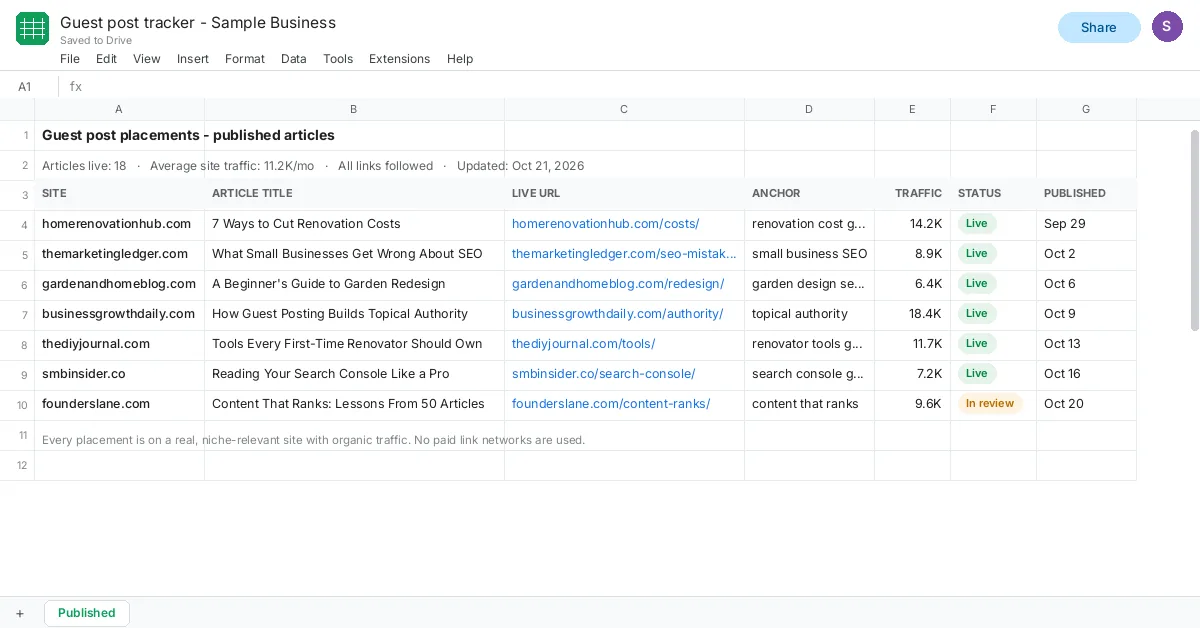This screenshot has height=628, width=1200.
Task: Select the 'Sep 29' published date cell
Action: pyautogui.click(x=1086, y=225)
